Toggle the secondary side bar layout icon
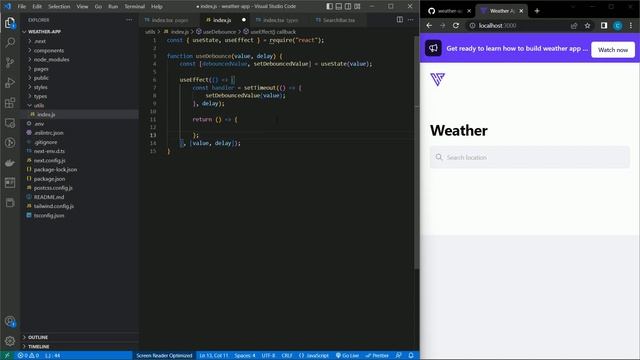The width and height of the screenshot is (640, 360). 348,6
